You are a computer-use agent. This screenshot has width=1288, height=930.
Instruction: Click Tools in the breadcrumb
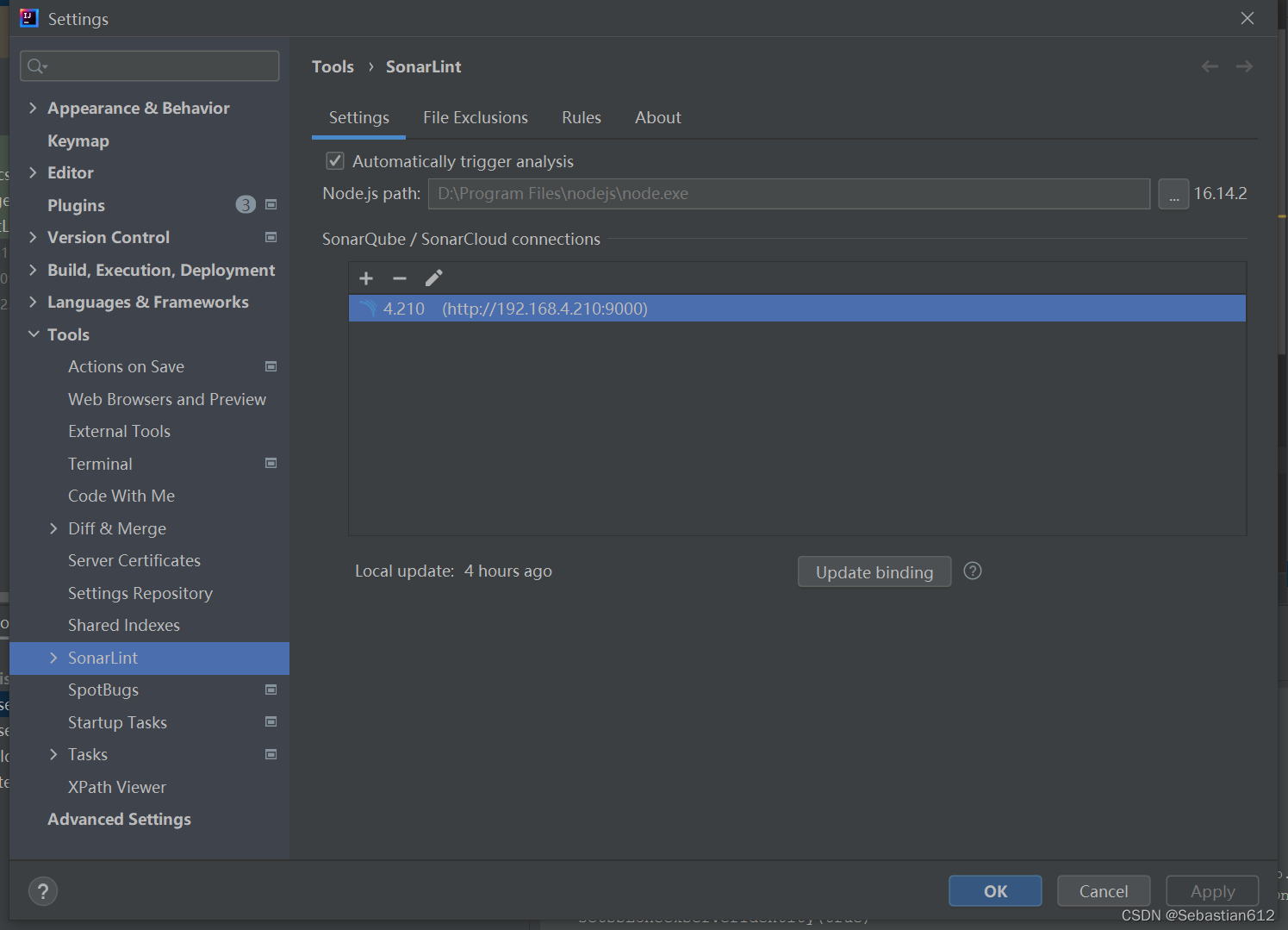[x=333, y=66]
